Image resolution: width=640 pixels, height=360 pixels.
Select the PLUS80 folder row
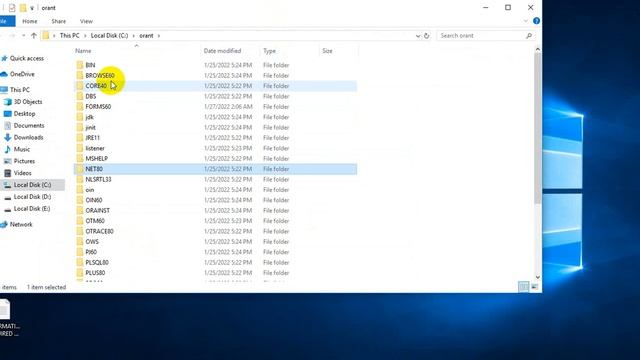click(216, 273)
